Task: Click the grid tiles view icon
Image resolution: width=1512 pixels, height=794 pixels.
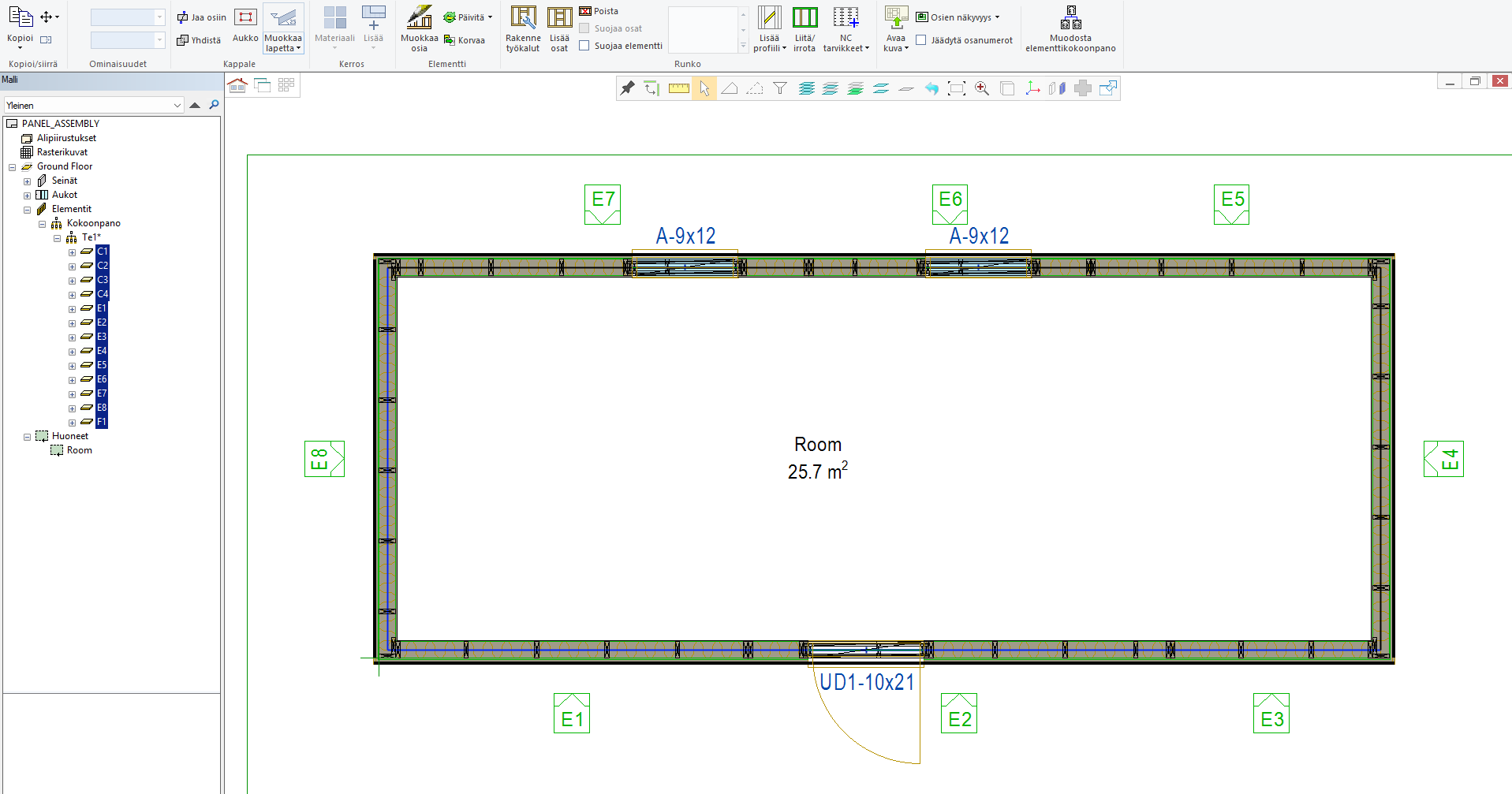Action: [x=286, y=85]
